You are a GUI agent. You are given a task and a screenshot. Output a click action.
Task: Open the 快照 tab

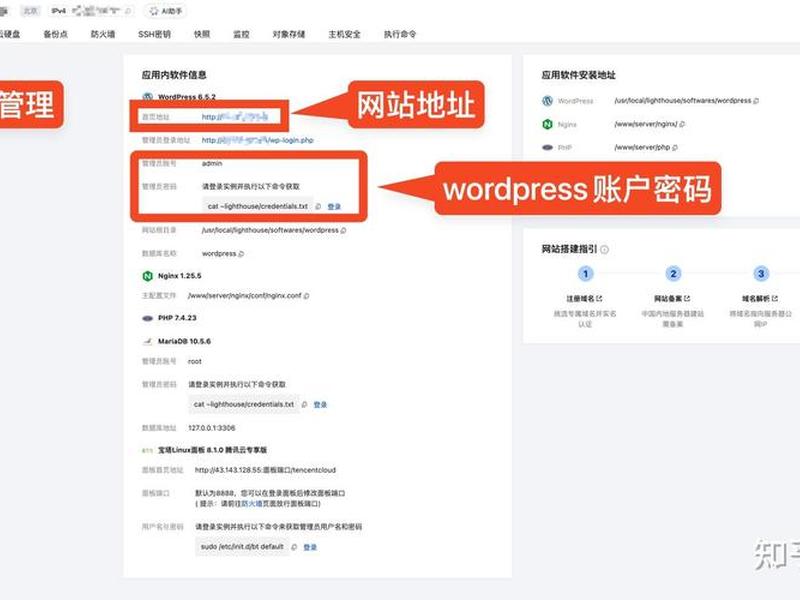[202, 34]
